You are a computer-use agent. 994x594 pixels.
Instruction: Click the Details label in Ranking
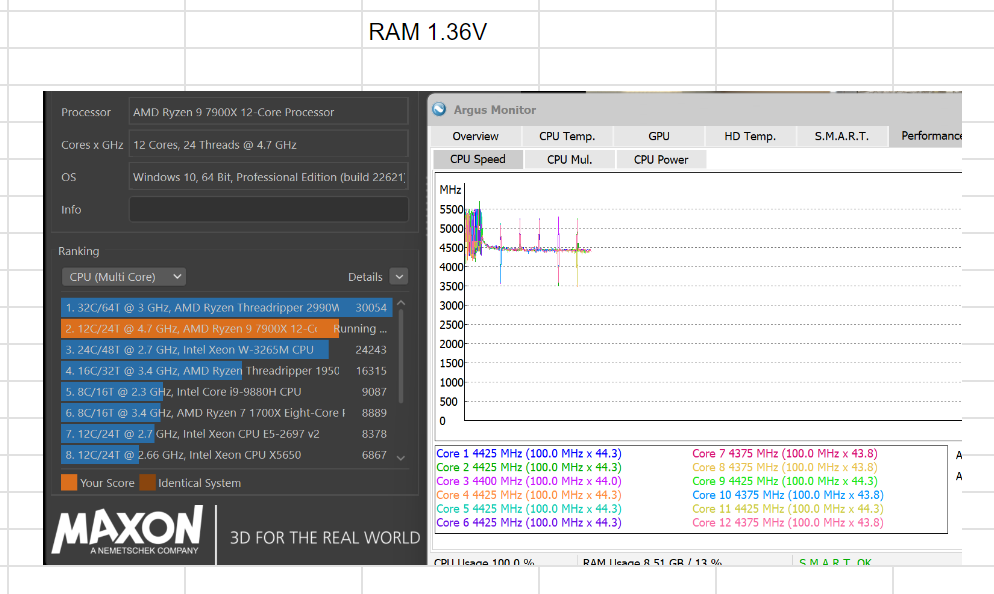(365, 277)
